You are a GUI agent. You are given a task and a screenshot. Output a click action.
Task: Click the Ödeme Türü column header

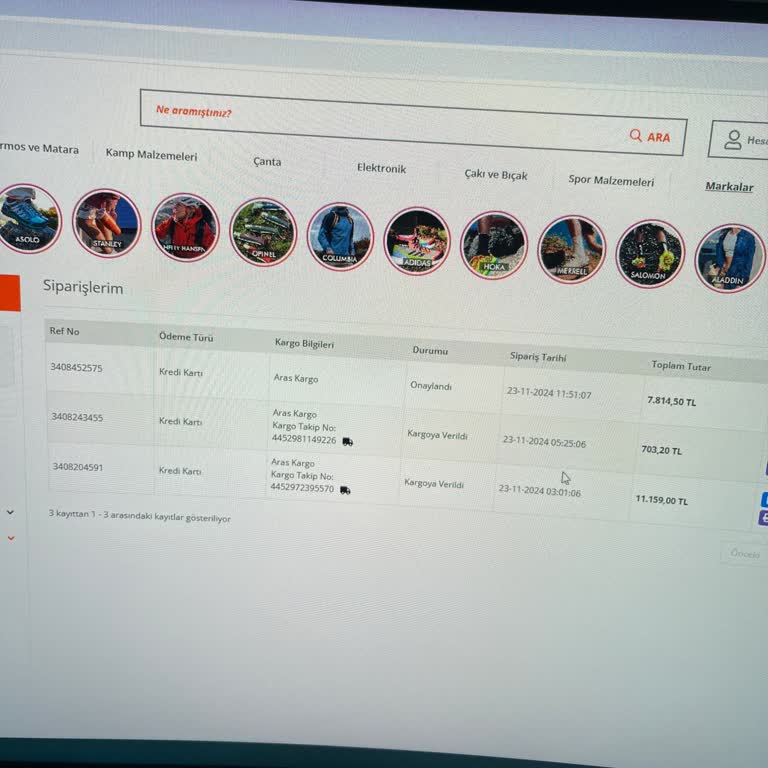186,337
